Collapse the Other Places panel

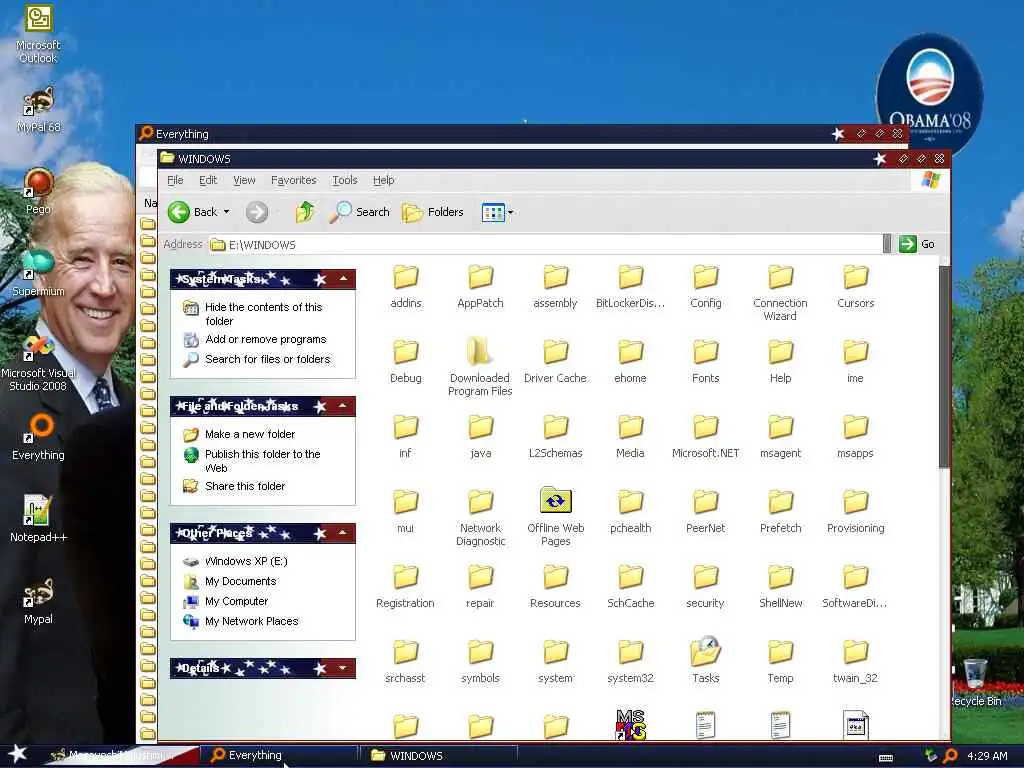pyautogui.click(x=343, y=533)
